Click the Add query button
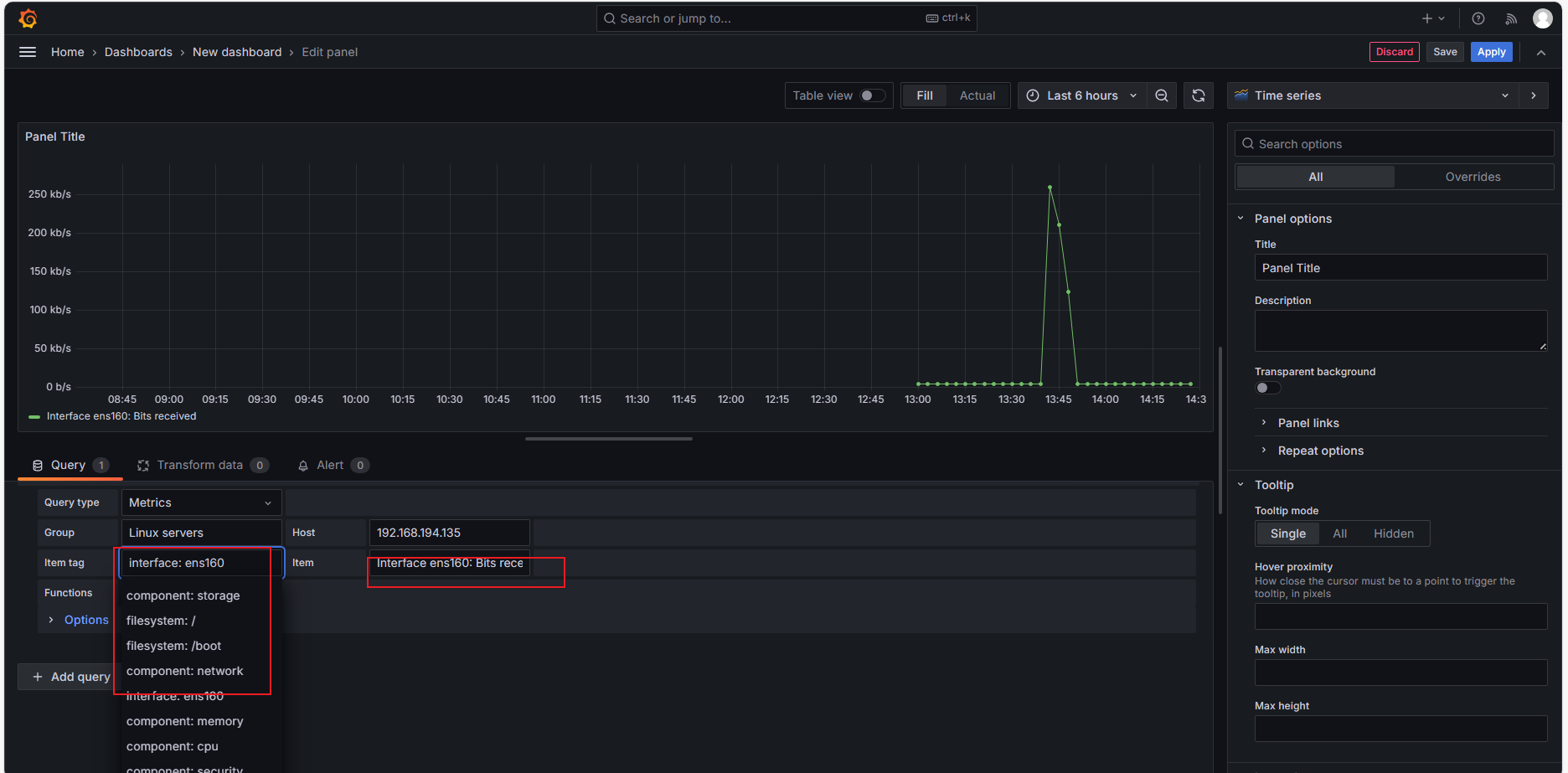Viewport: 1568px width, 773px height. (70, 677)
